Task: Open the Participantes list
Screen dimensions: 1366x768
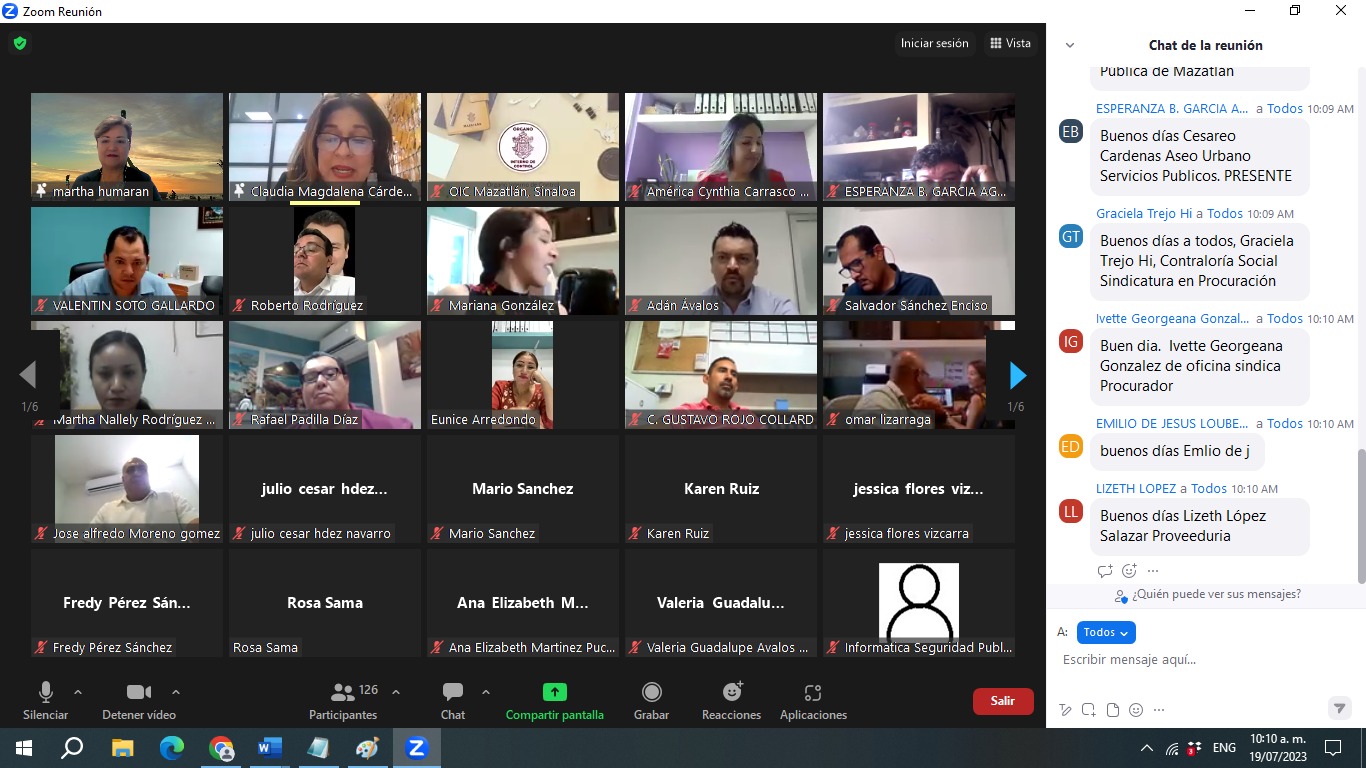Action: coord(343,692)
